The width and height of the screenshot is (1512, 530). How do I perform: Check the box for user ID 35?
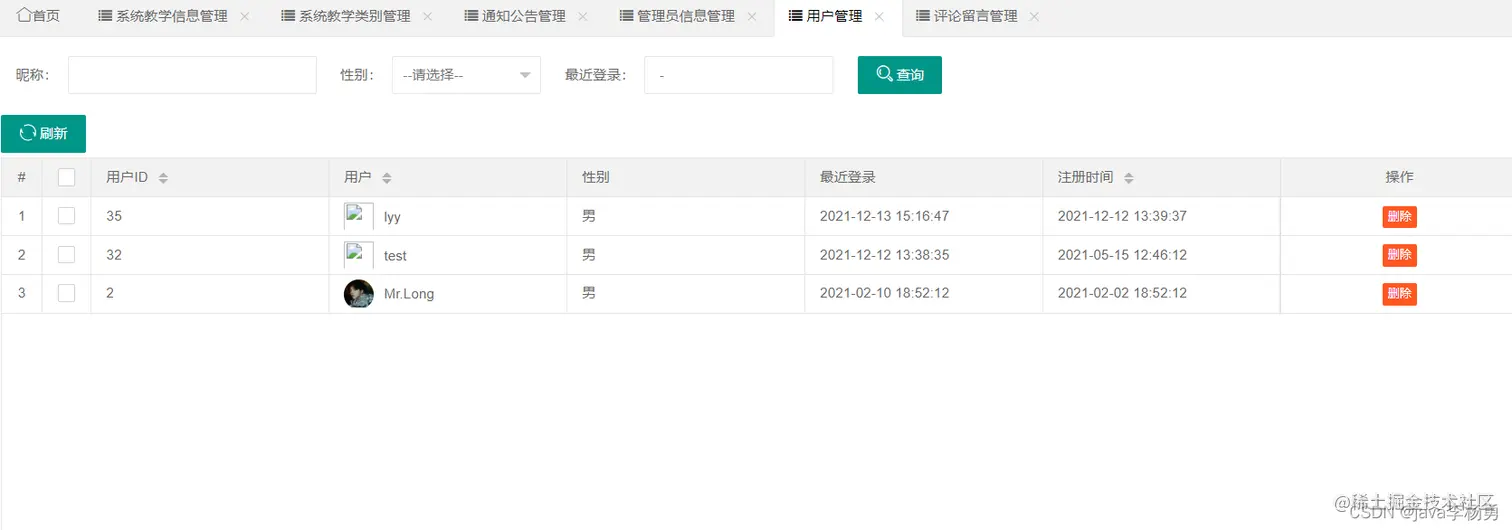(x=67, y=215)
